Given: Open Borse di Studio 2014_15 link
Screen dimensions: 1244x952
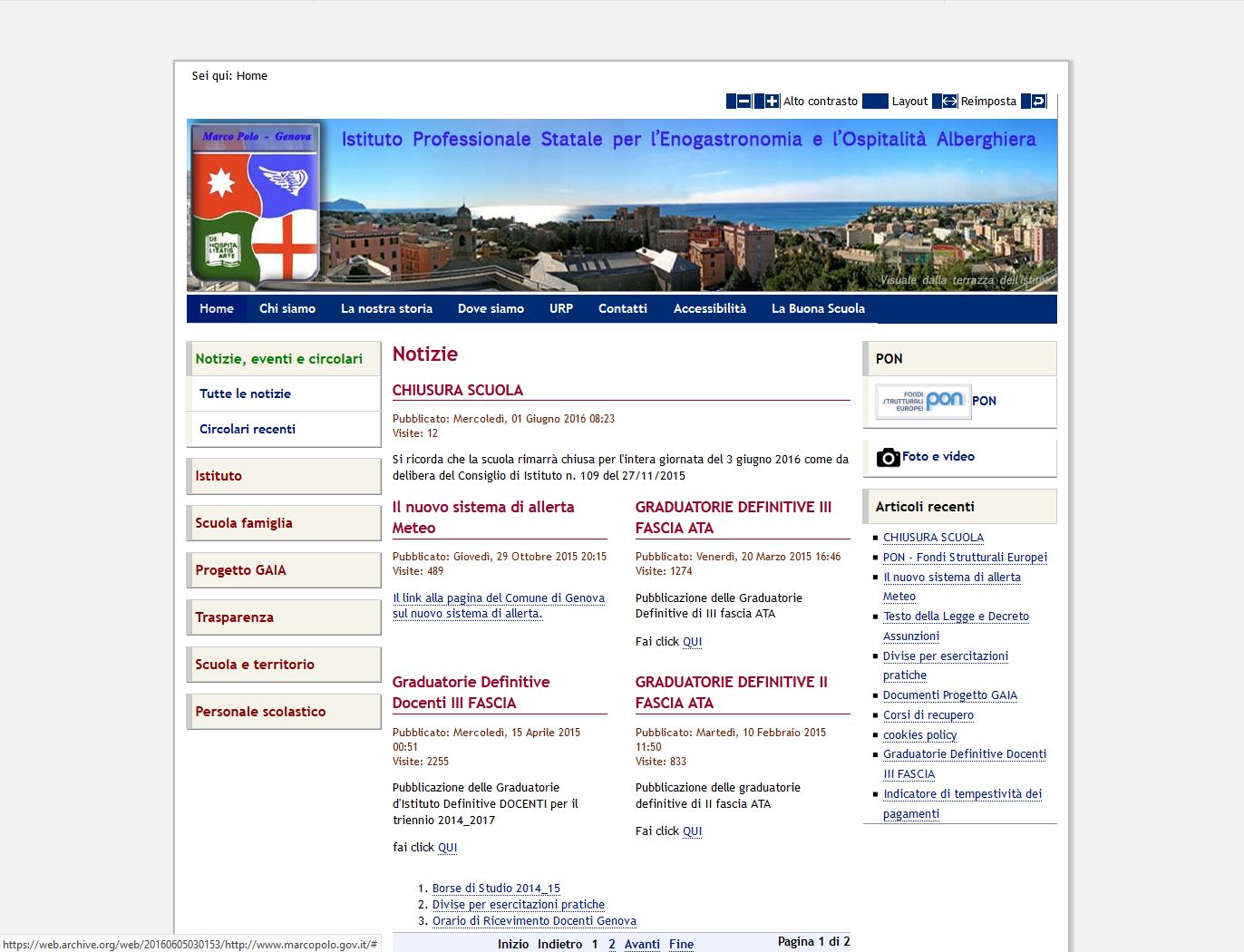Looking at the screenshot, I should [x=496, y=888].
